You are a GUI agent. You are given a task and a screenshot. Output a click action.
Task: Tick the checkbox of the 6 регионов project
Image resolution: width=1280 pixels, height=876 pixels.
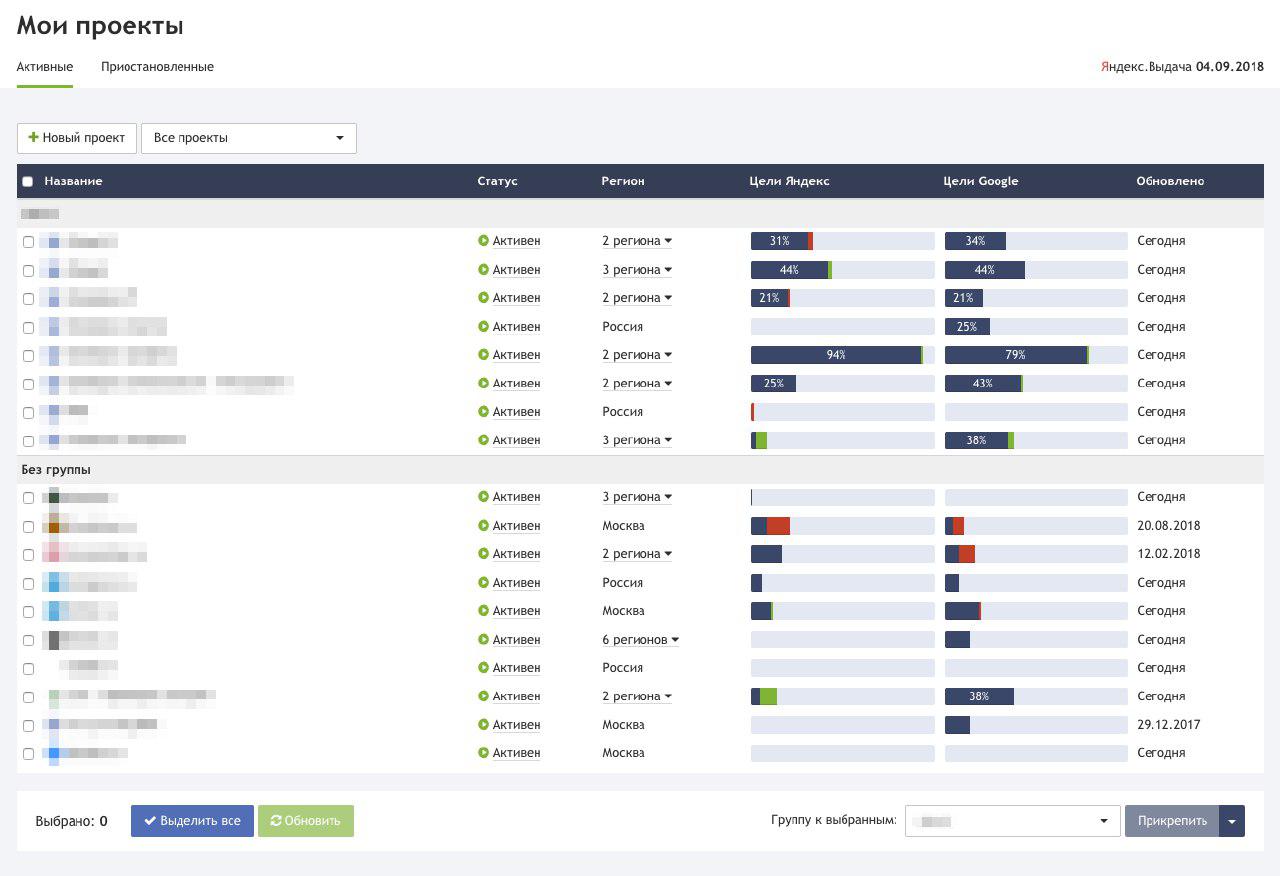(28, 640)
